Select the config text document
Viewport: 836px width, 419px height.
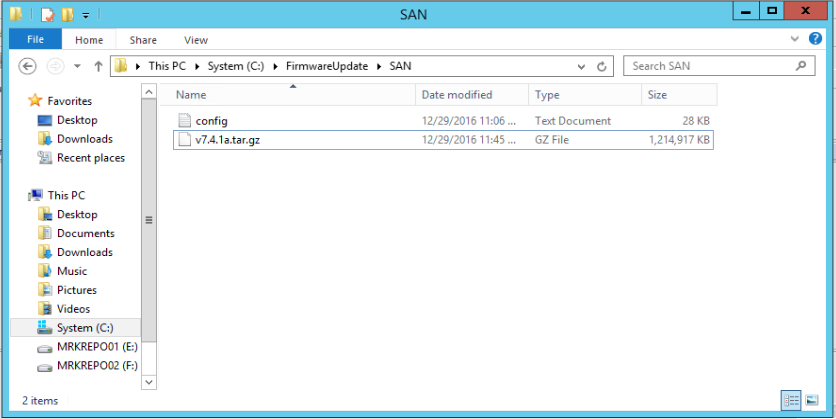443,121
